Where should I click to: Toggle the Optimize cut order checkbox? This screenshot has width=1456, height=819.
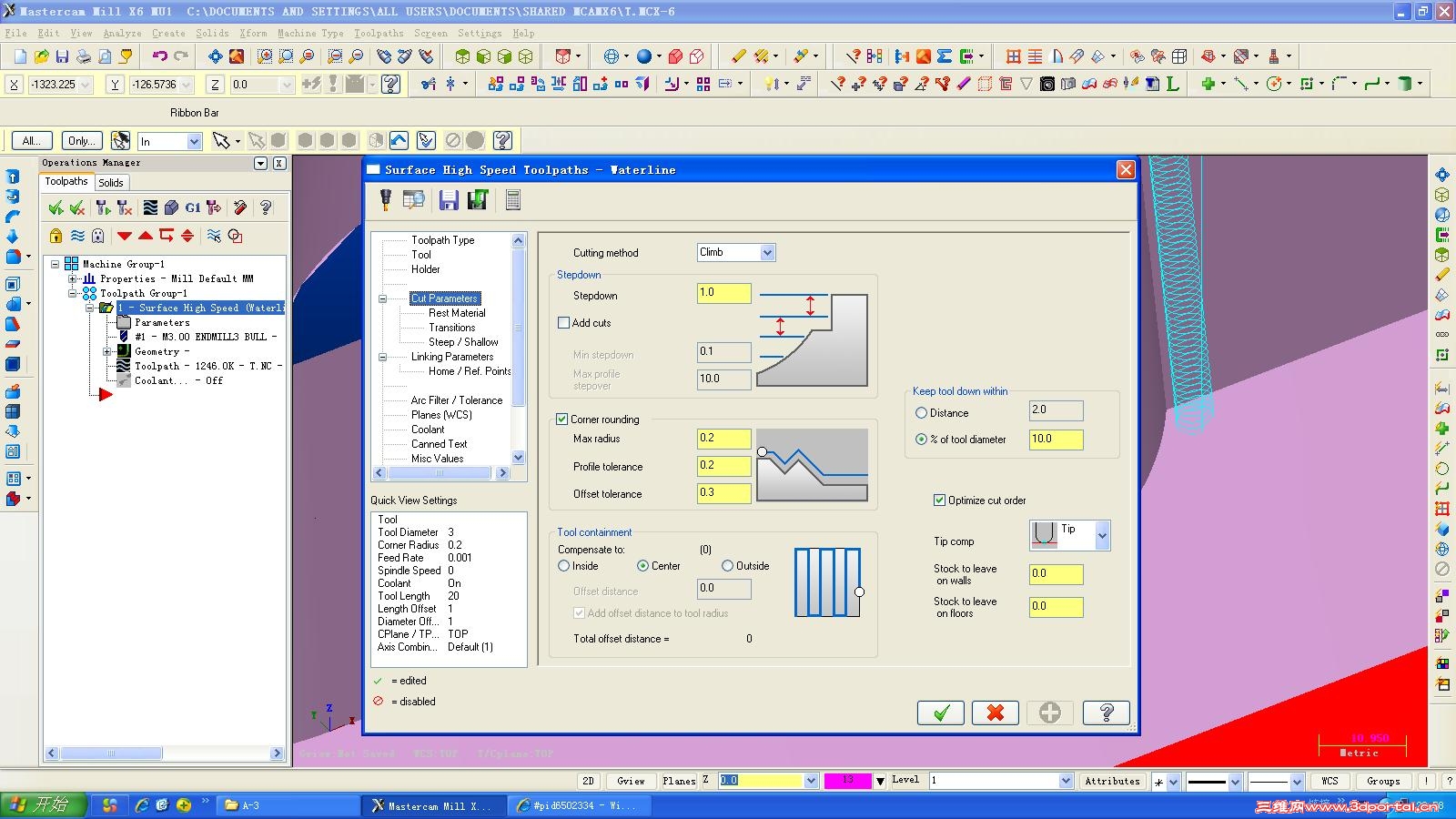tap(940, 500)
